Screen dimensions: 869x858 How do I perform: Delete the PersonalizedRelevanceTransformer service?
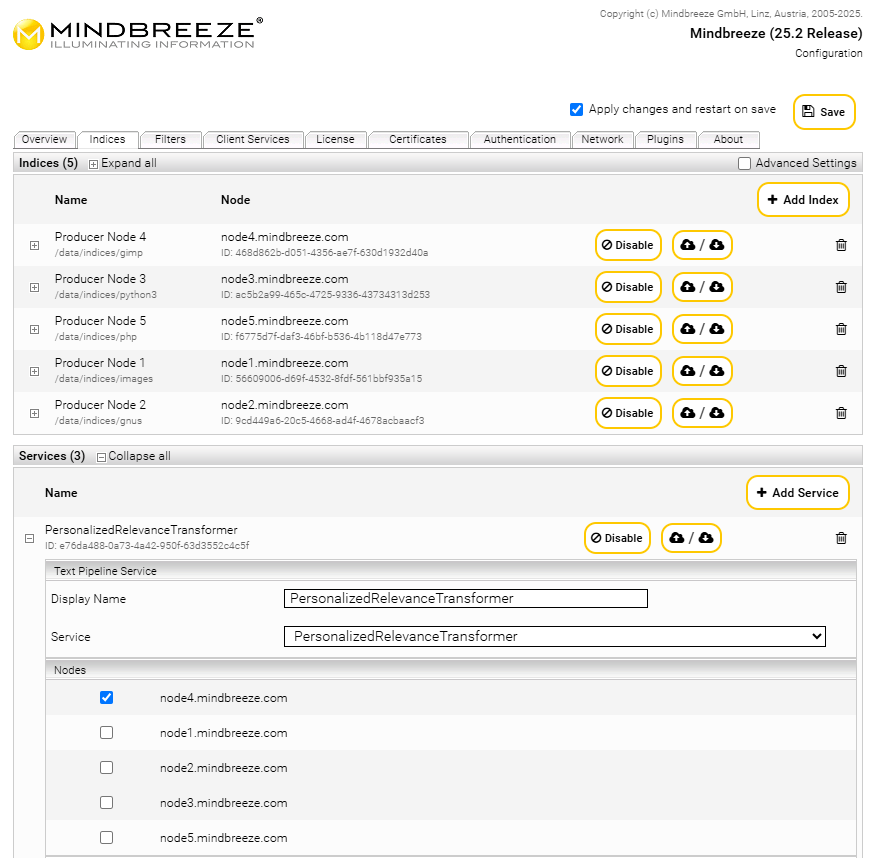[x=841, y=538]
